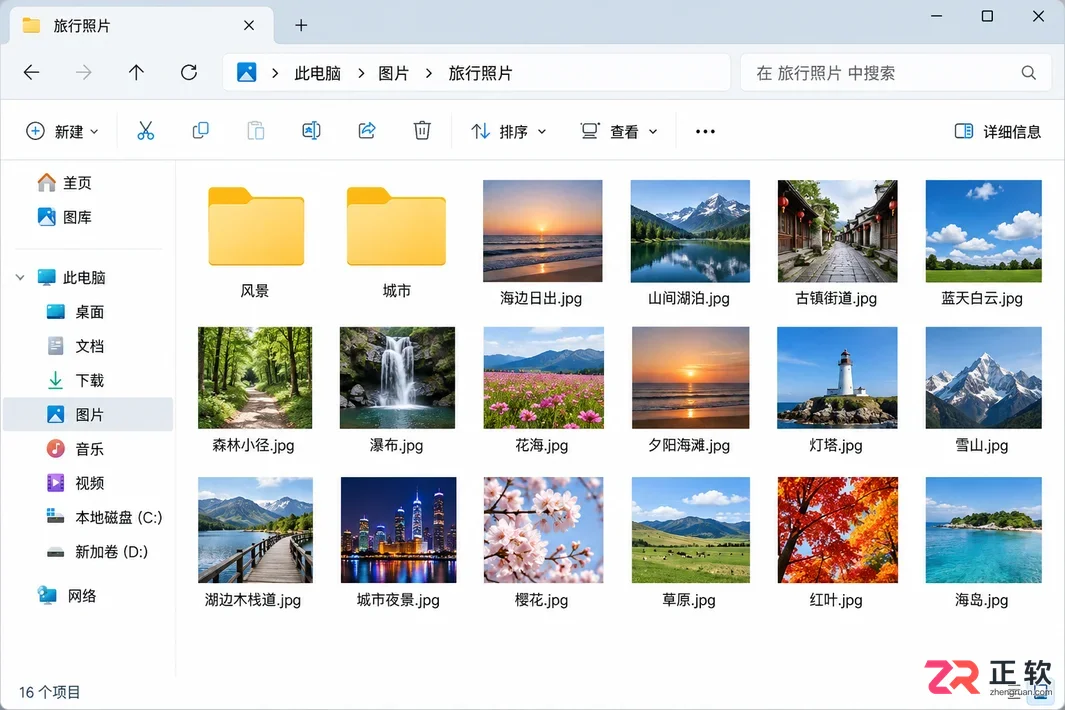Go back with the left arrow

click(x=31, y=73)
